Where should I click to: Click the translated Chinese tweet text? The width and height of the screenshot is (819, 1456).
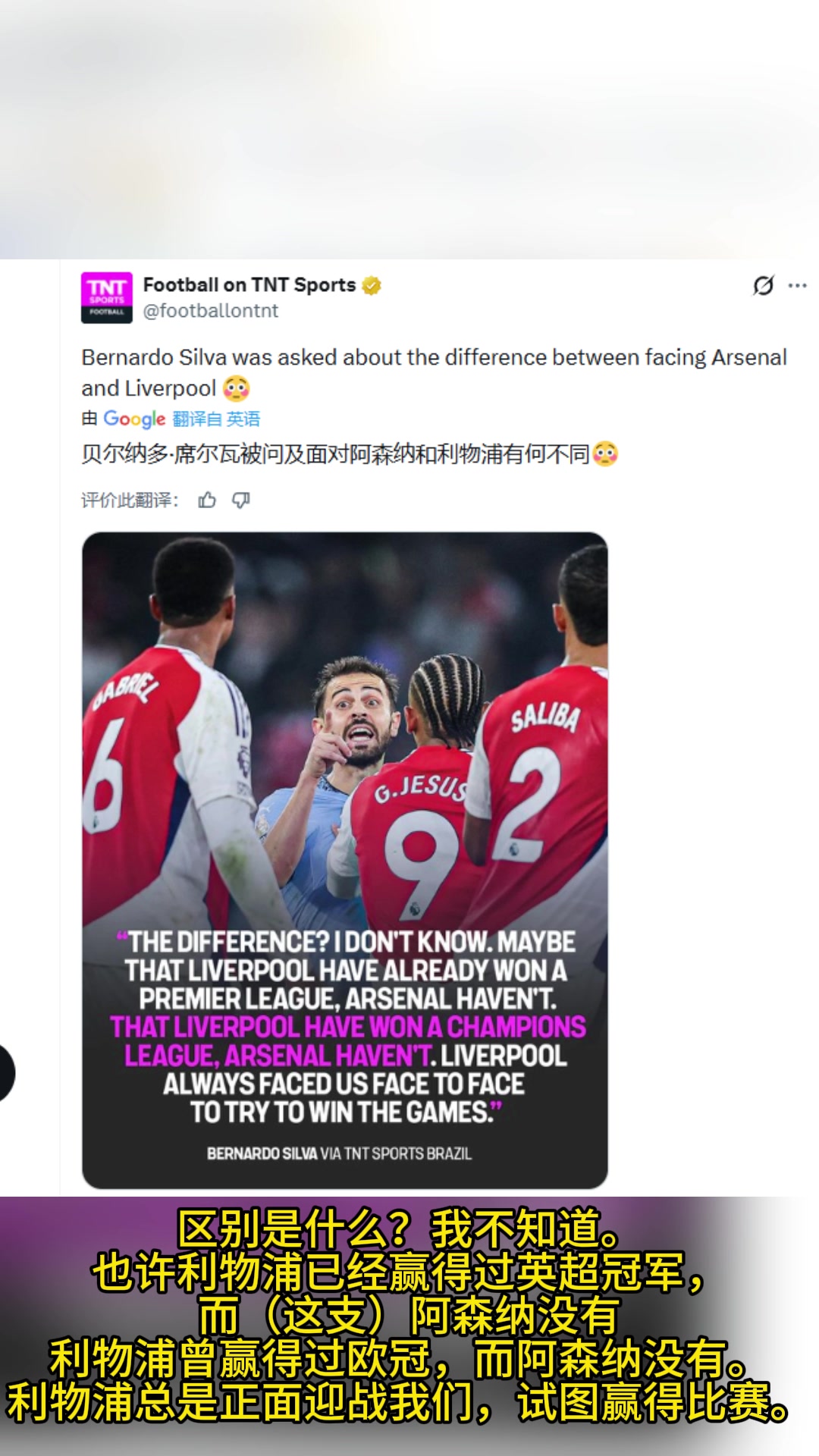click(x=335, y=454)
